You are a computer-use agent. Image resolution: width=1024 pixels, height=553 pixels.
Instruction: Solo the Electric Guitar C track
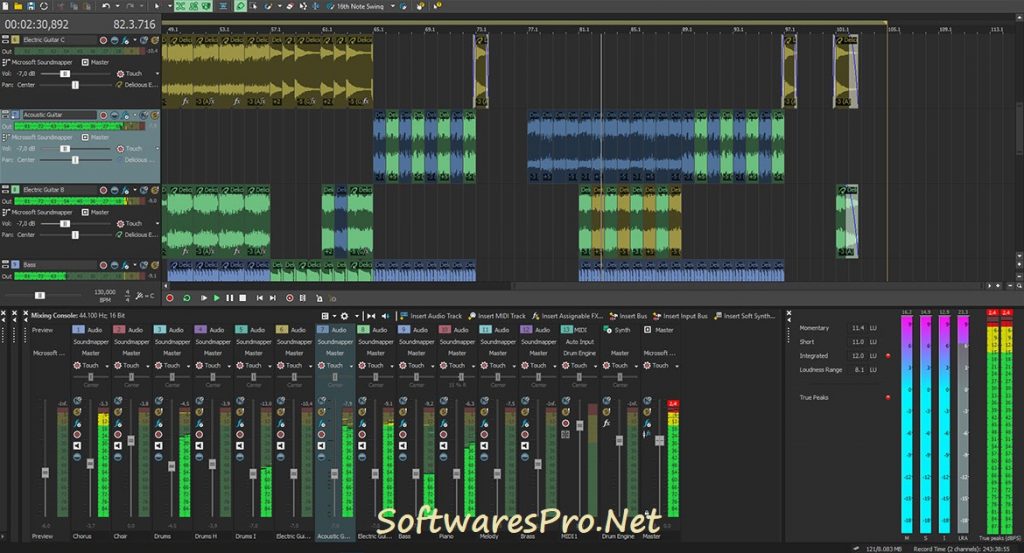tap(155, 40)
